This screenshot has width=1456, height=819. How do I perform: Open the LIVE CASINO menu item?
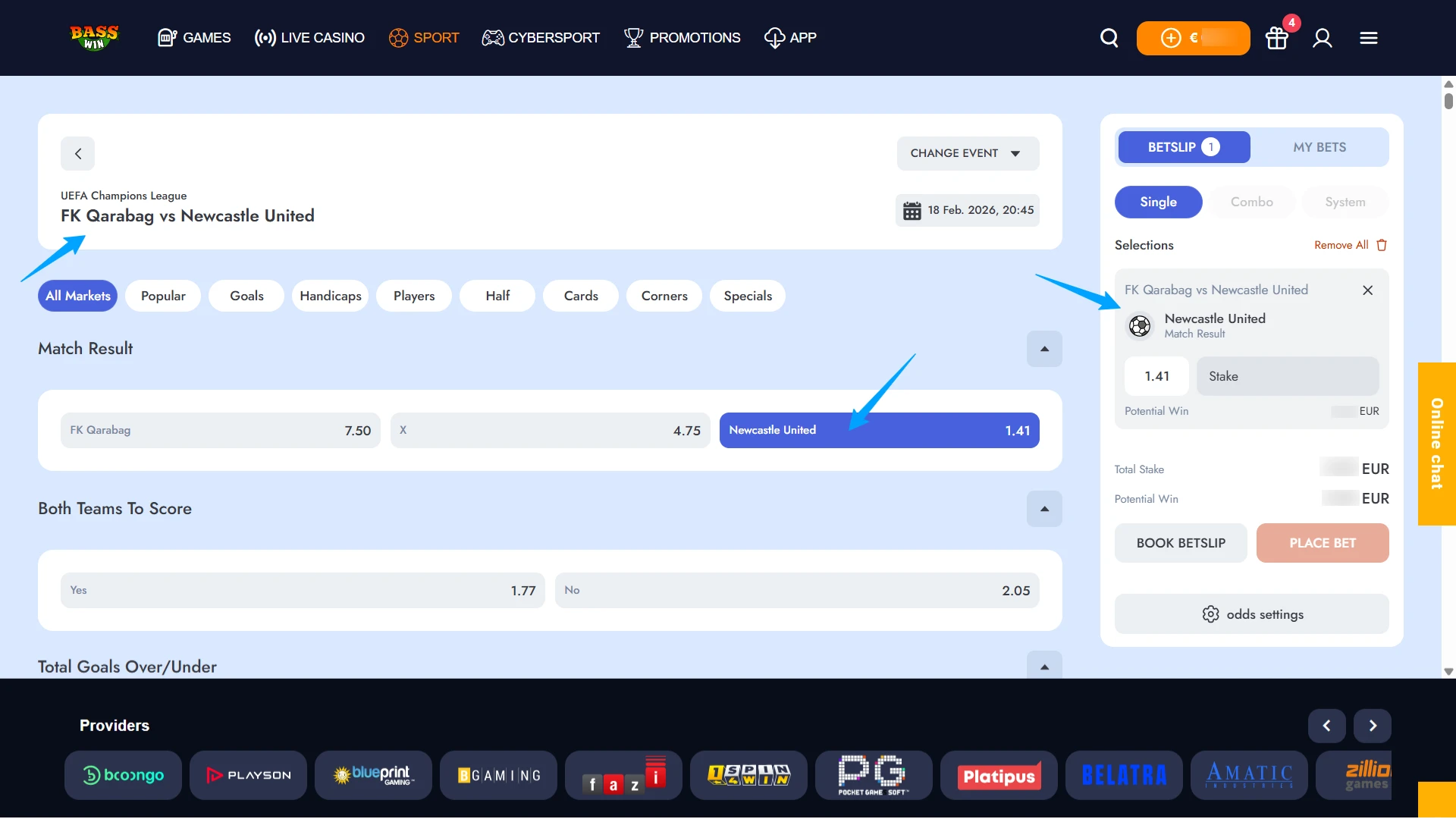(309, 37)
